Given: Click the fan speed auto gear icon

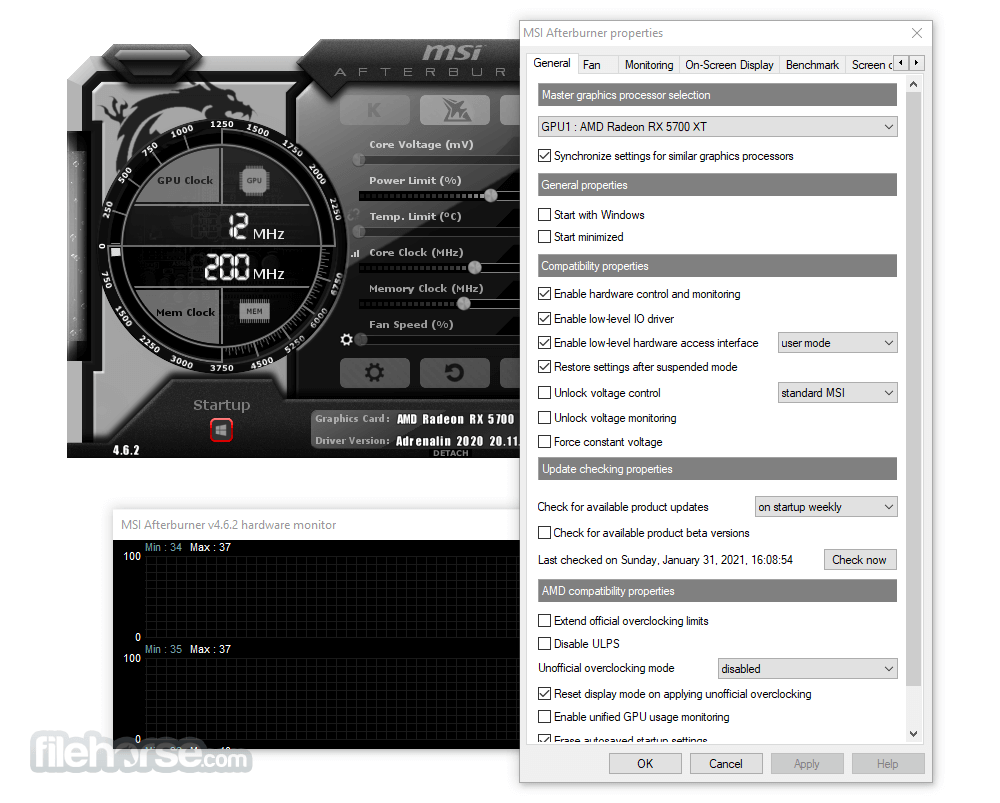Looking at the screenshot, I should pyautogui.click(x=346, y=339).
